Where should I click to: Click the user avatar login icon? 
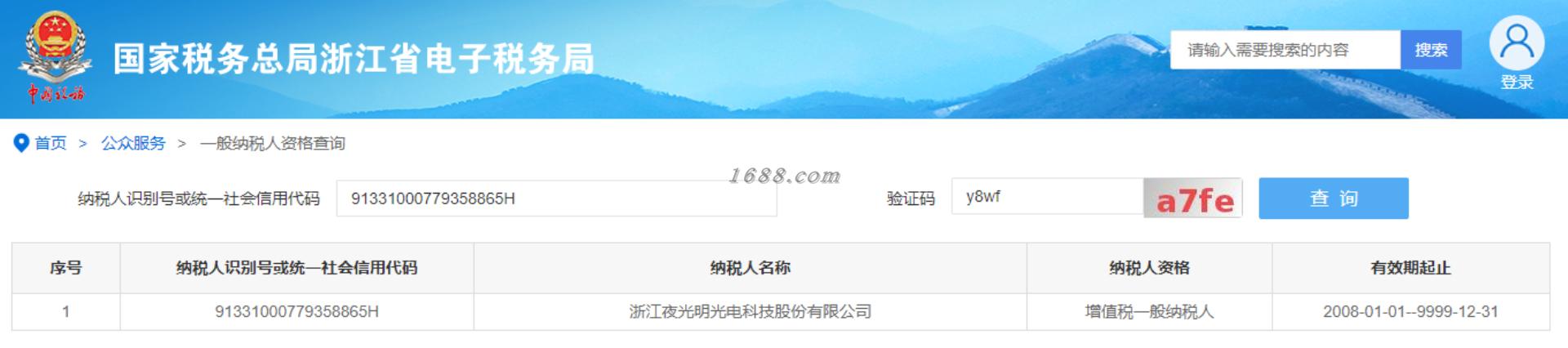[x=1517, y=42]
